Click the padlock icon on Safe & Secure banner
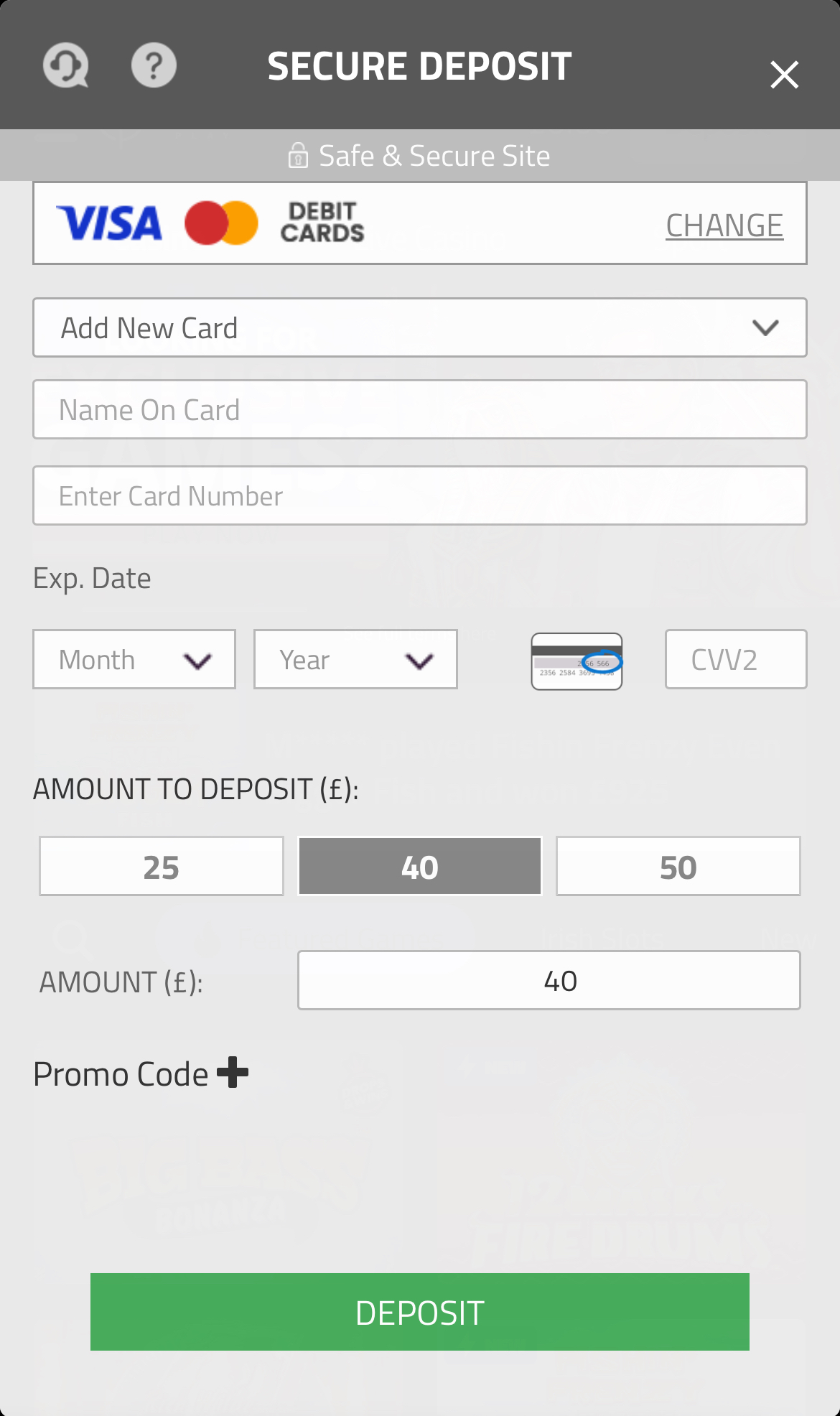Screen dimensions: 840x1416 click(x=299, y=154)
